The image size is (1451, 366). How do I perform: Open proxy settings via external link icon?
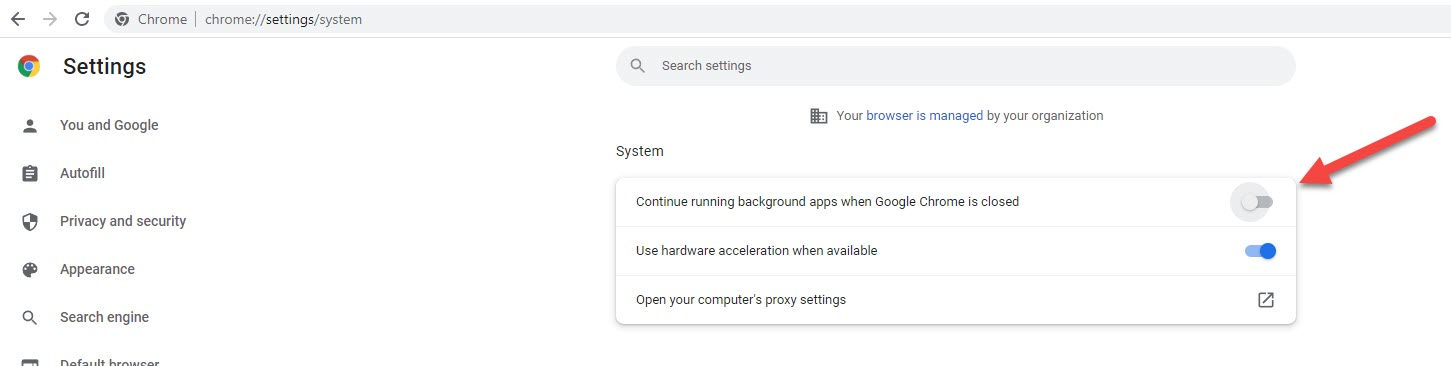coord(1266,300)
